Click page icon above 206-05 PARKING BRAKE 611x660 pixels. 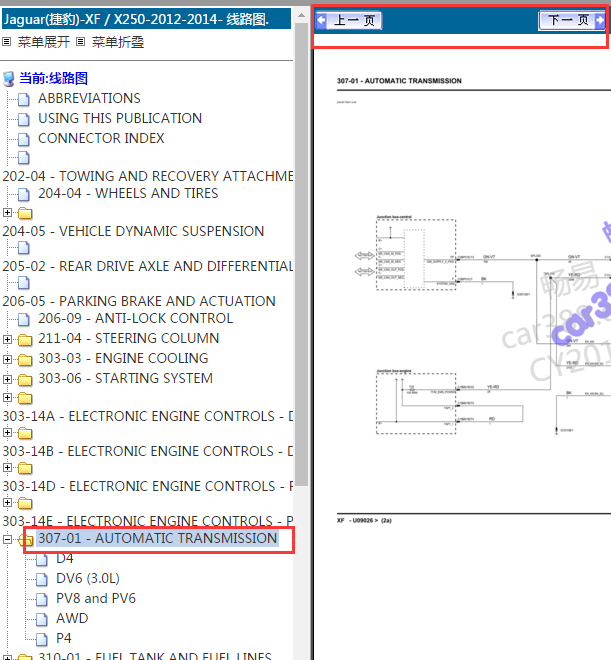coord(24,283)
